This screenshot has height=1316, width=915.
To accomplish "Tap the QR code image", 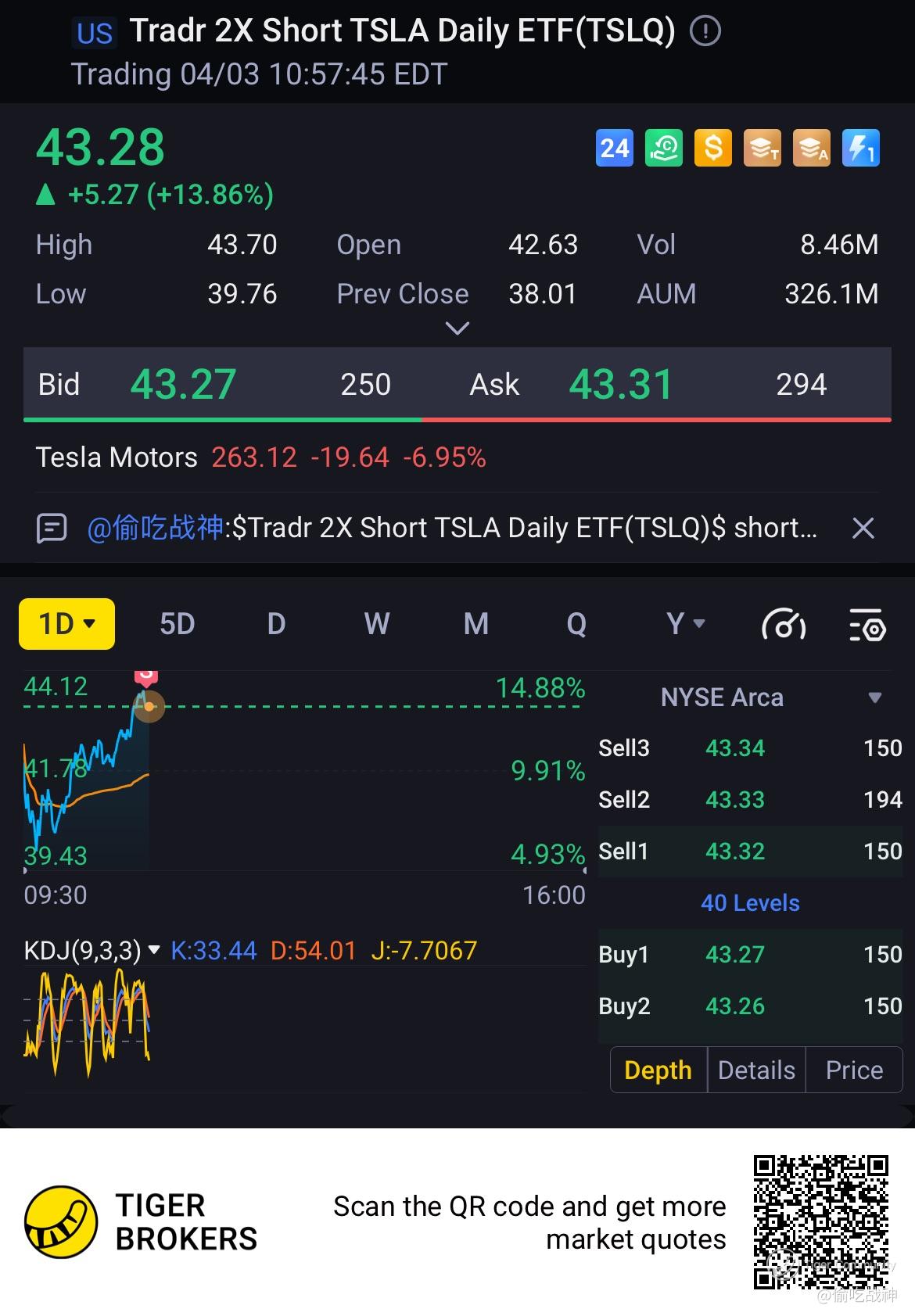I will (821, 1222).
